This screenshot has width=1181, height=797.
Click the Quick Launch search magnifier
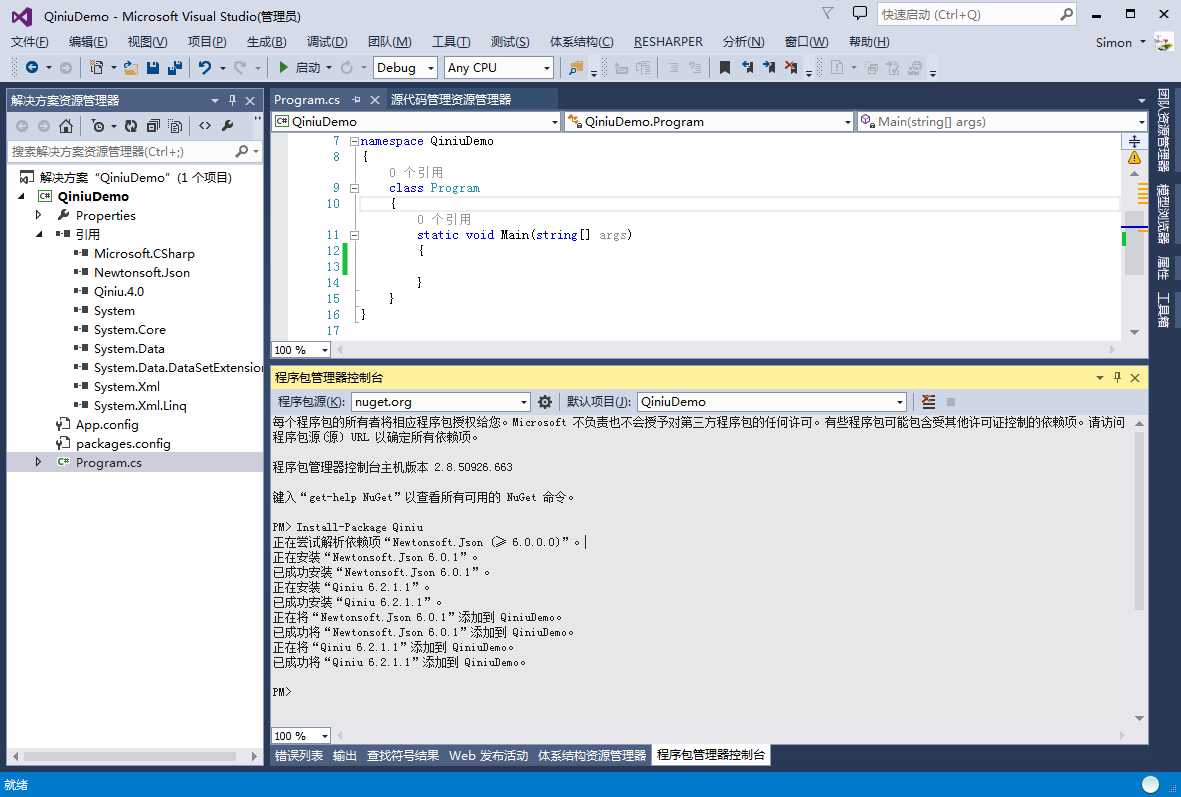click(x=1067, y=14)
